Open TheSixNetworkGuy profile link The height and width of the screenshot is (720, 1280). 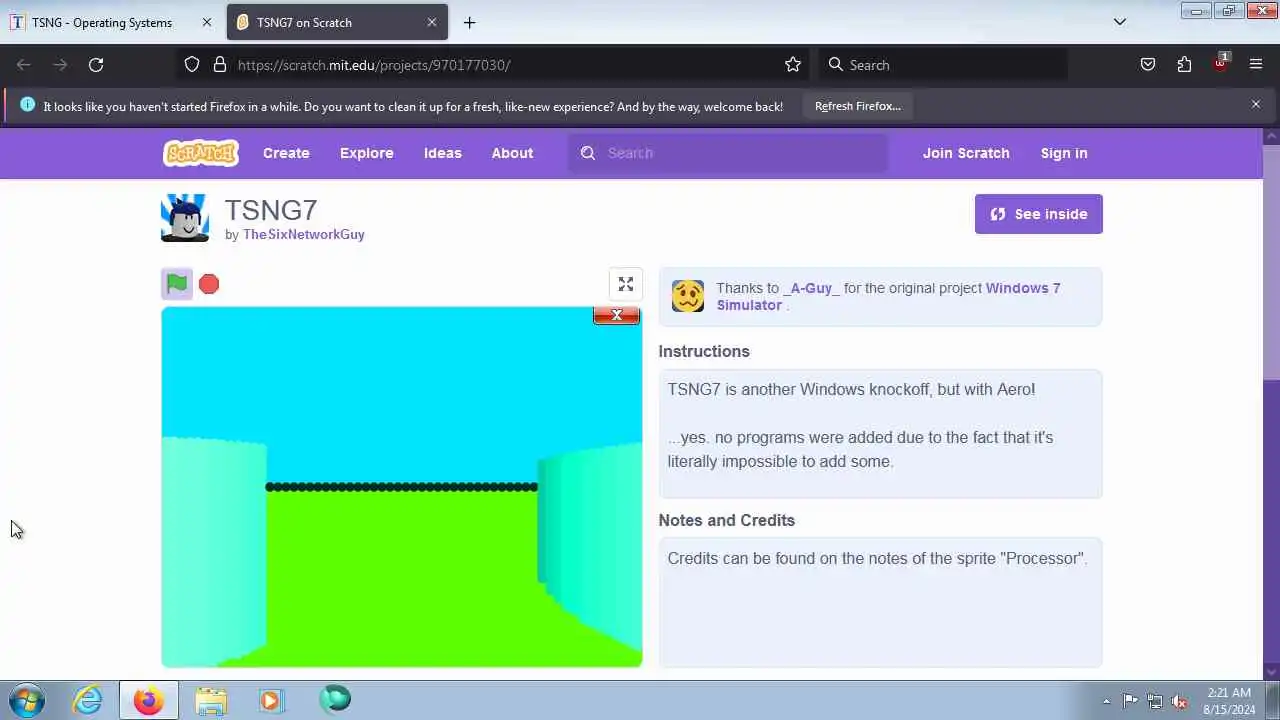pyautogui.click(x=304, y=234)
